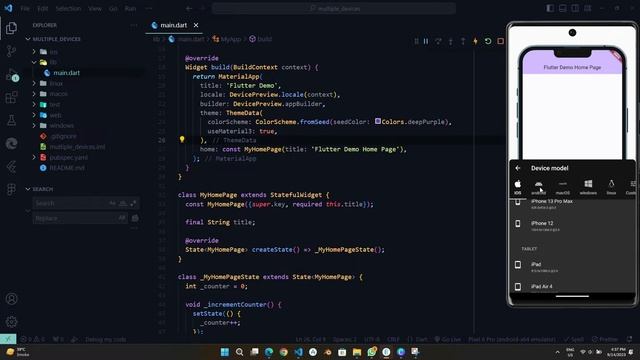Stop debugging with red square icon

coord(500,41)
